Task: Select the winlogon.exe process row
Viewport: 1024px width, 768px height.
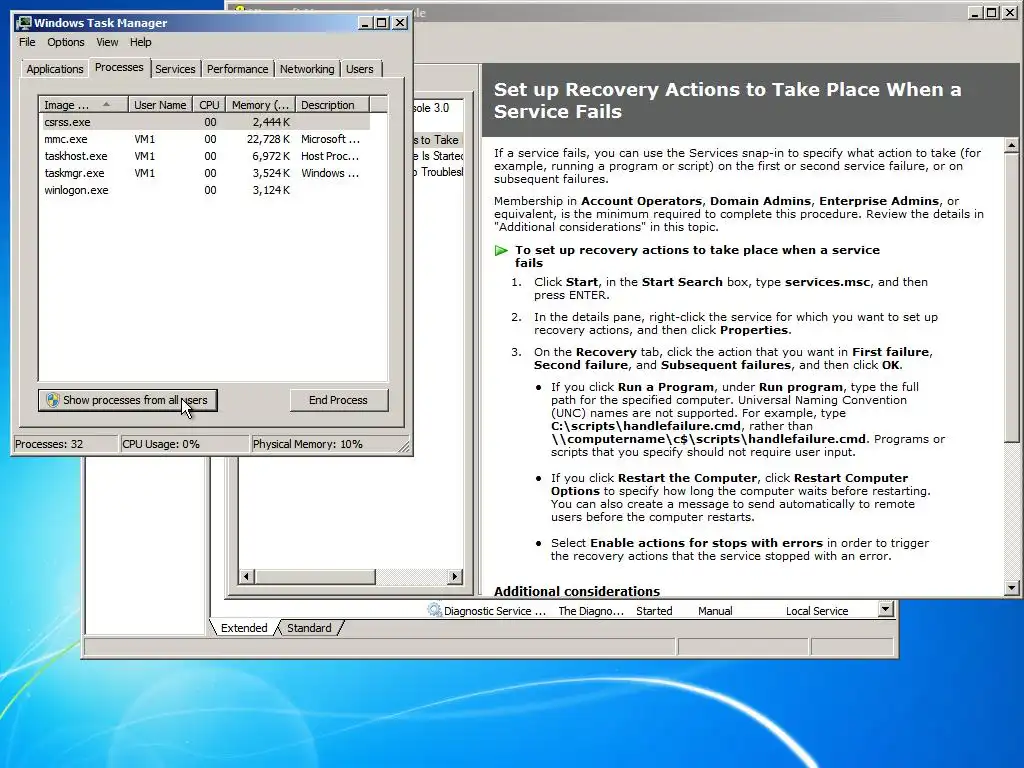Action: [x=204, y=190]
